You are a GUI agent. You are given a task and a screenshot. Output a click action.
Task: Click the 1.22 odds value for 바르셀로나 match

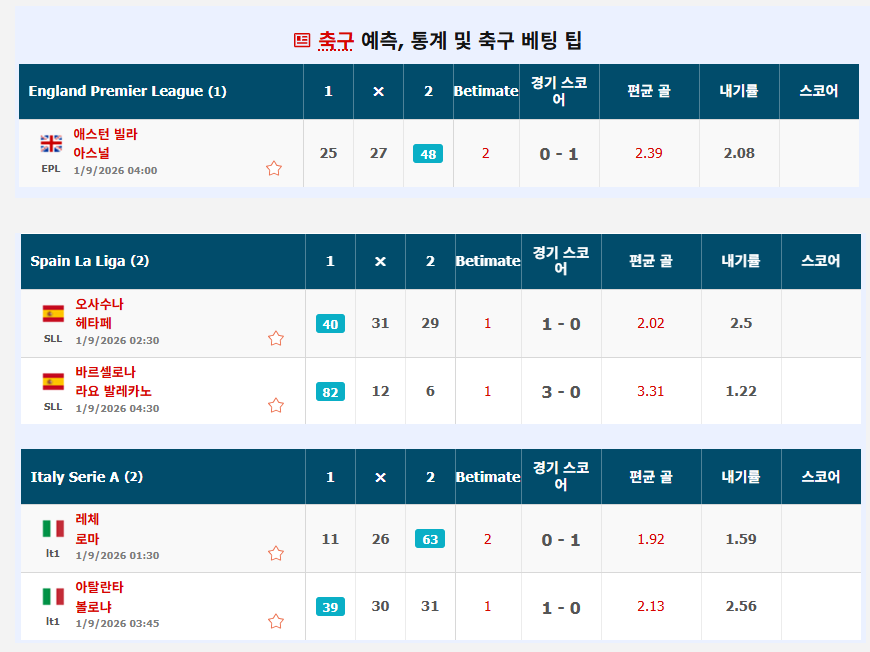click(x=741, y=391)
